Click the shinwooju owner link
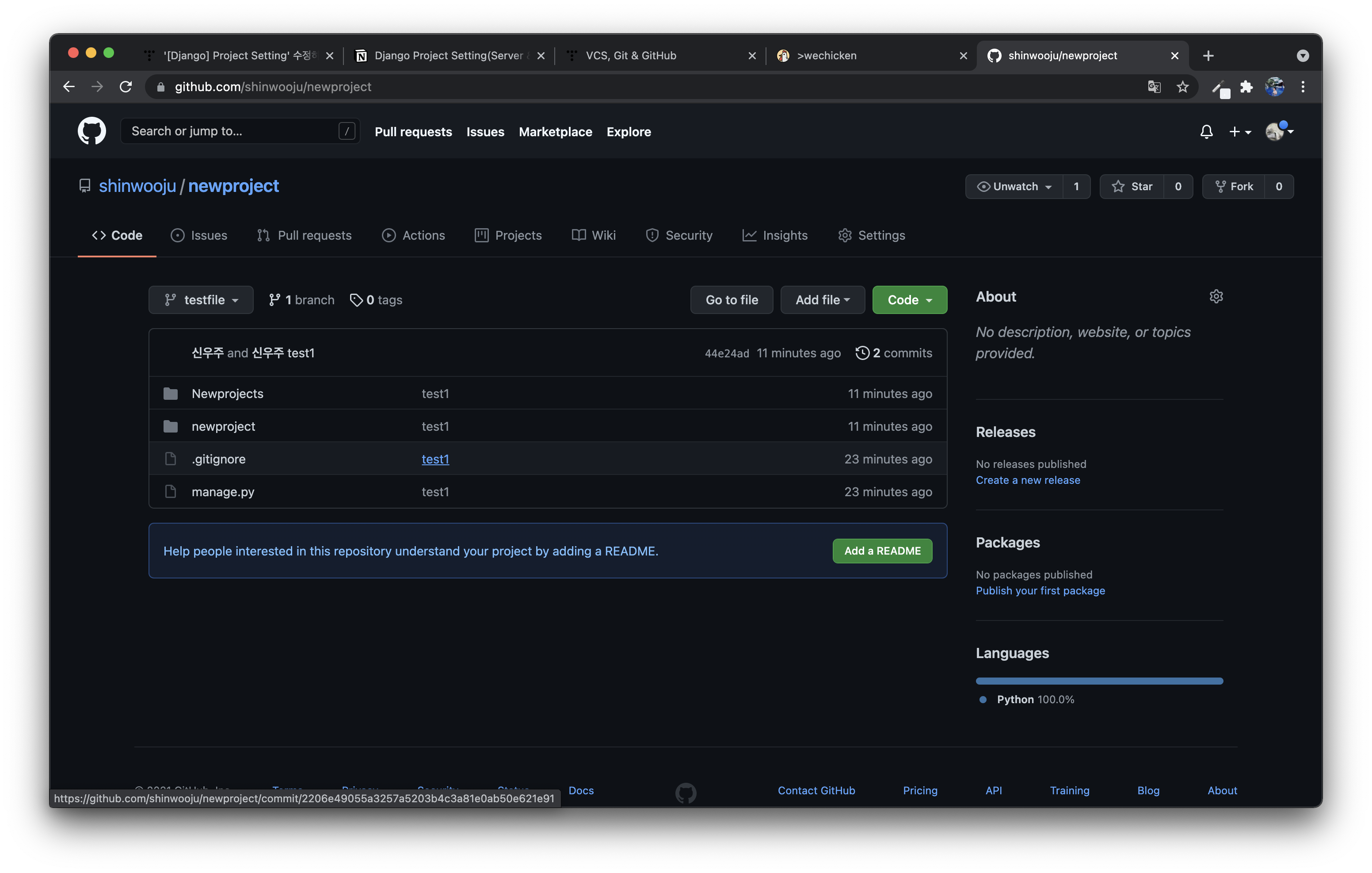Screen dimensions: 1372x873 (137, 186)
